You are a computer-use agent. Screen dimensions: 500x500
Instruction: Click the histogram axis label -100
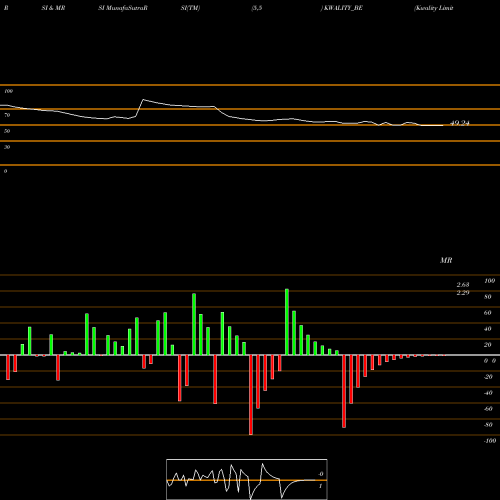pos(490,441)
